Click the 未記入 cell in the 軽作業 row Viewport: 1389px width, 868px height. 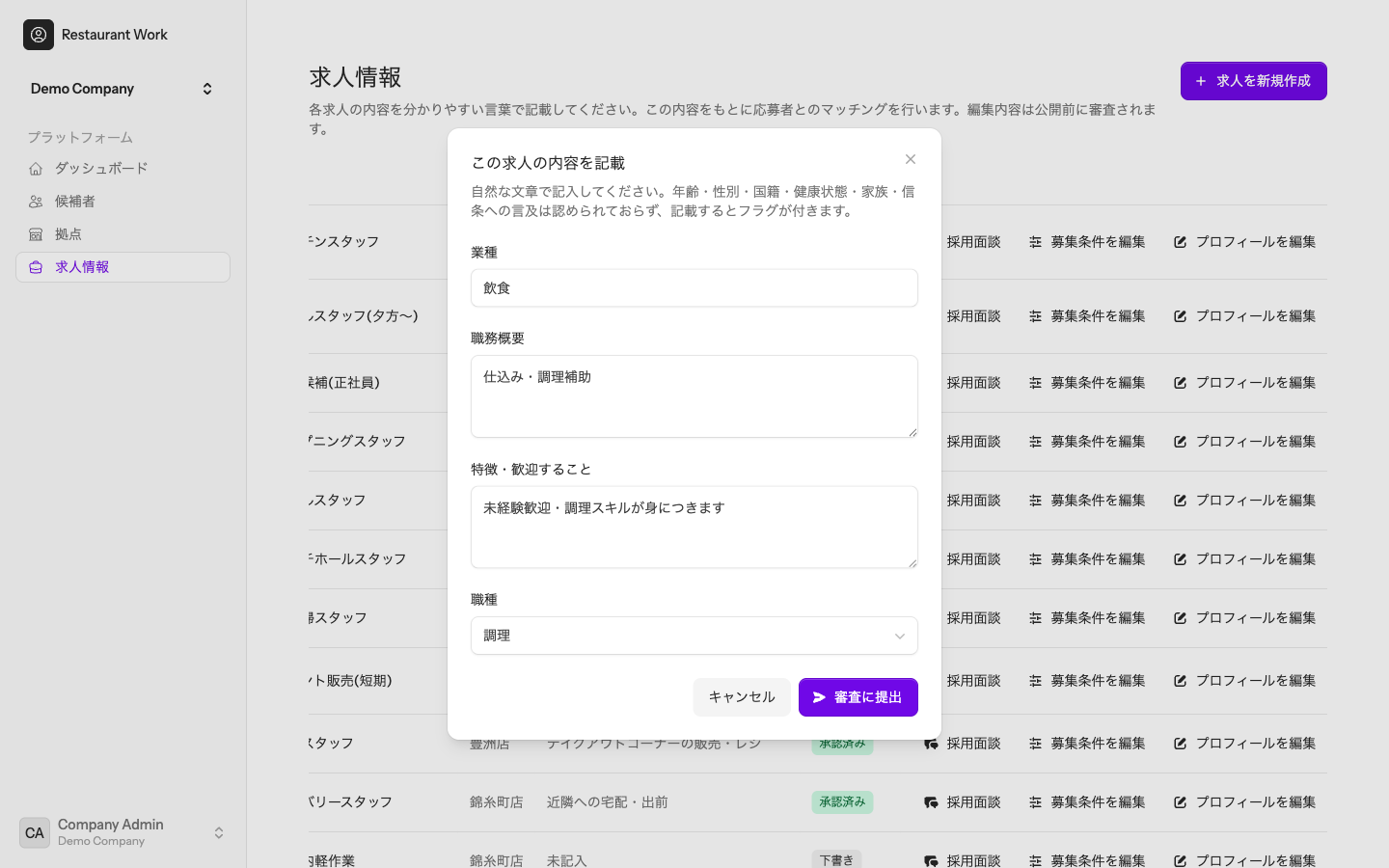coord(567,861)
